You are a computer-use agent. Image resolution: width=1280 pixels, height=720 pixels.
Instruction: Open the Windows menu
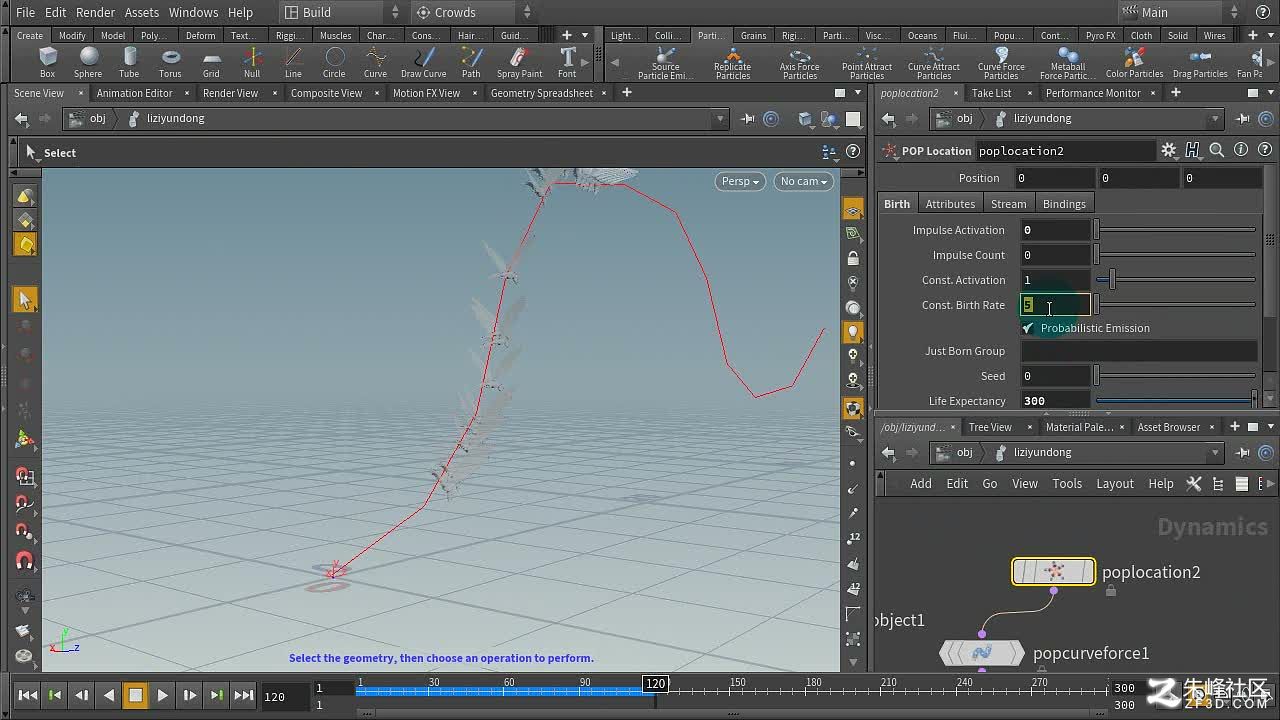point(193,12)
